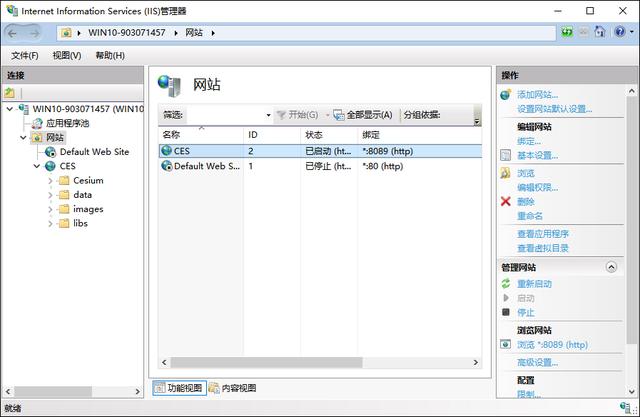The height and width of the screenshot is (417, 640).
Task: Switch to 内容视图 tab
Action: pos(233,388)
